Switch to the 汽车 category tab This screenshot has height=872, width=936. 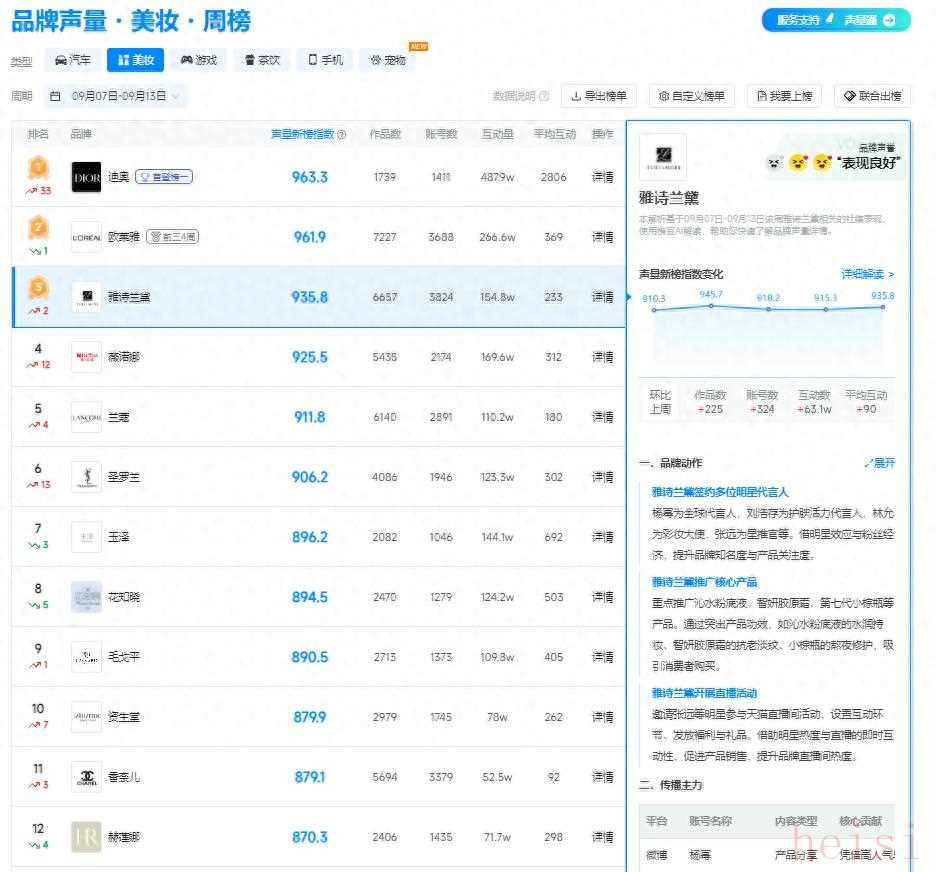click(72, 60)
